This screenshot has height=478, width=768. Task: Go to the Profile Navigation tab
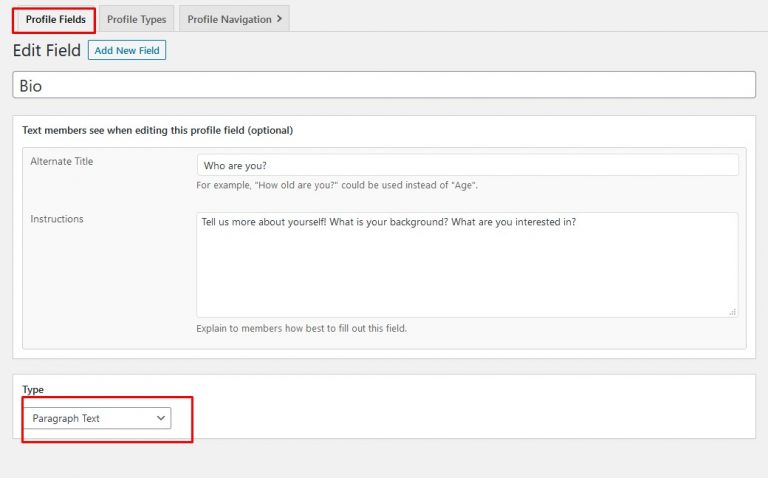(x=229, y=19)
